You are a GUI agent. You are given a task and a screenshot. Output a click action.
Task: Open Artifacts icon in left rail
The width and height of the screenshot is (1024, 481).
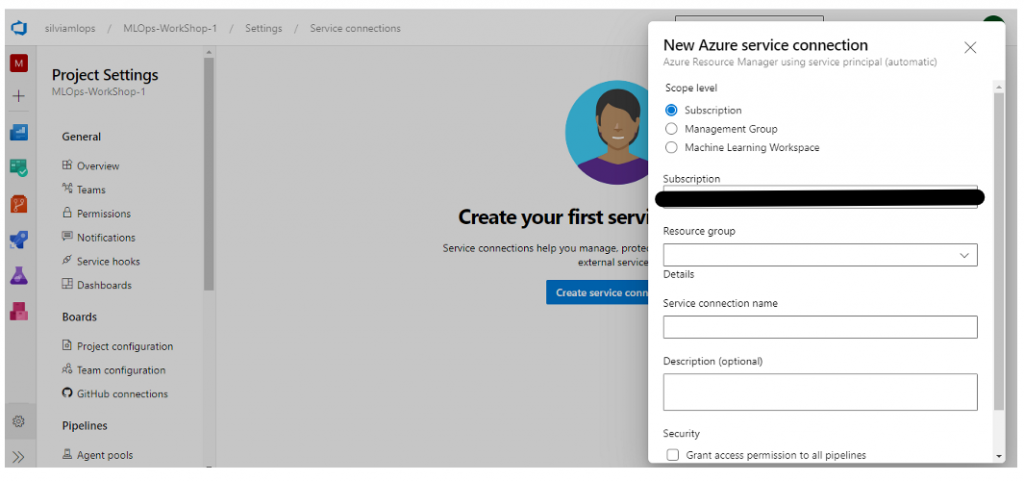[x=19, y=311]
